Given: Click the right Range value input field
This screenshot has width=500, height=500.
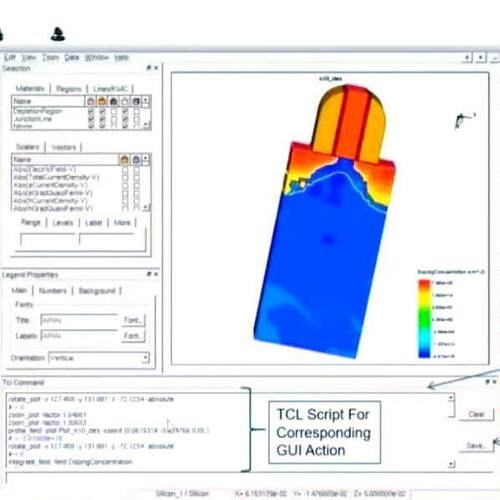Looking at the screenshot, I should (x=106, y=240).
